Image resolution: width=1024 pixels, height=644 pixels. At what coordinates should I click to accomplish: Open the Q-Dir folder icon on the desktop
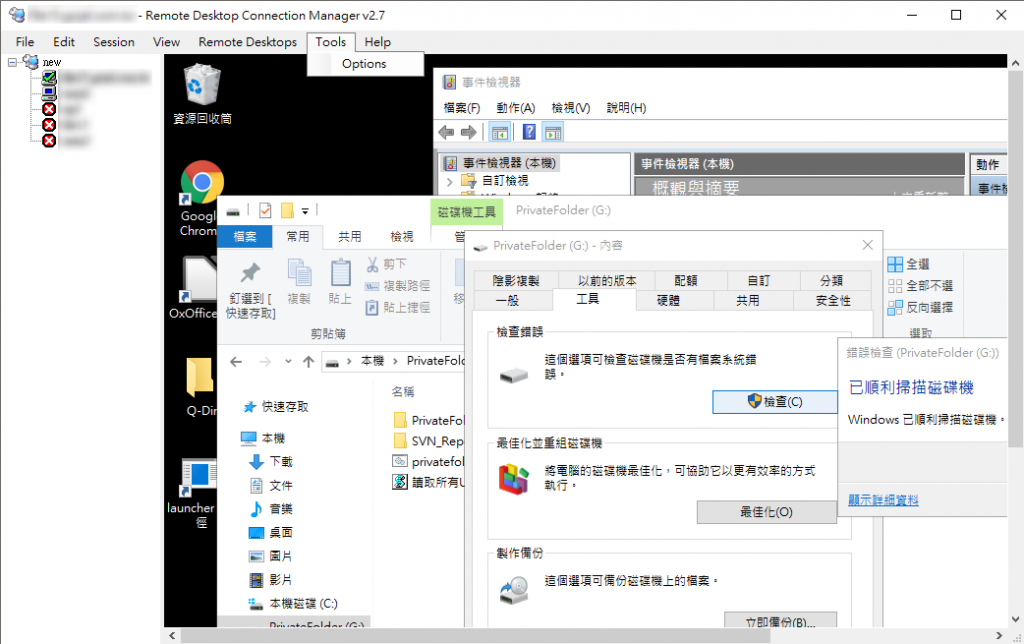coord(200,385)
